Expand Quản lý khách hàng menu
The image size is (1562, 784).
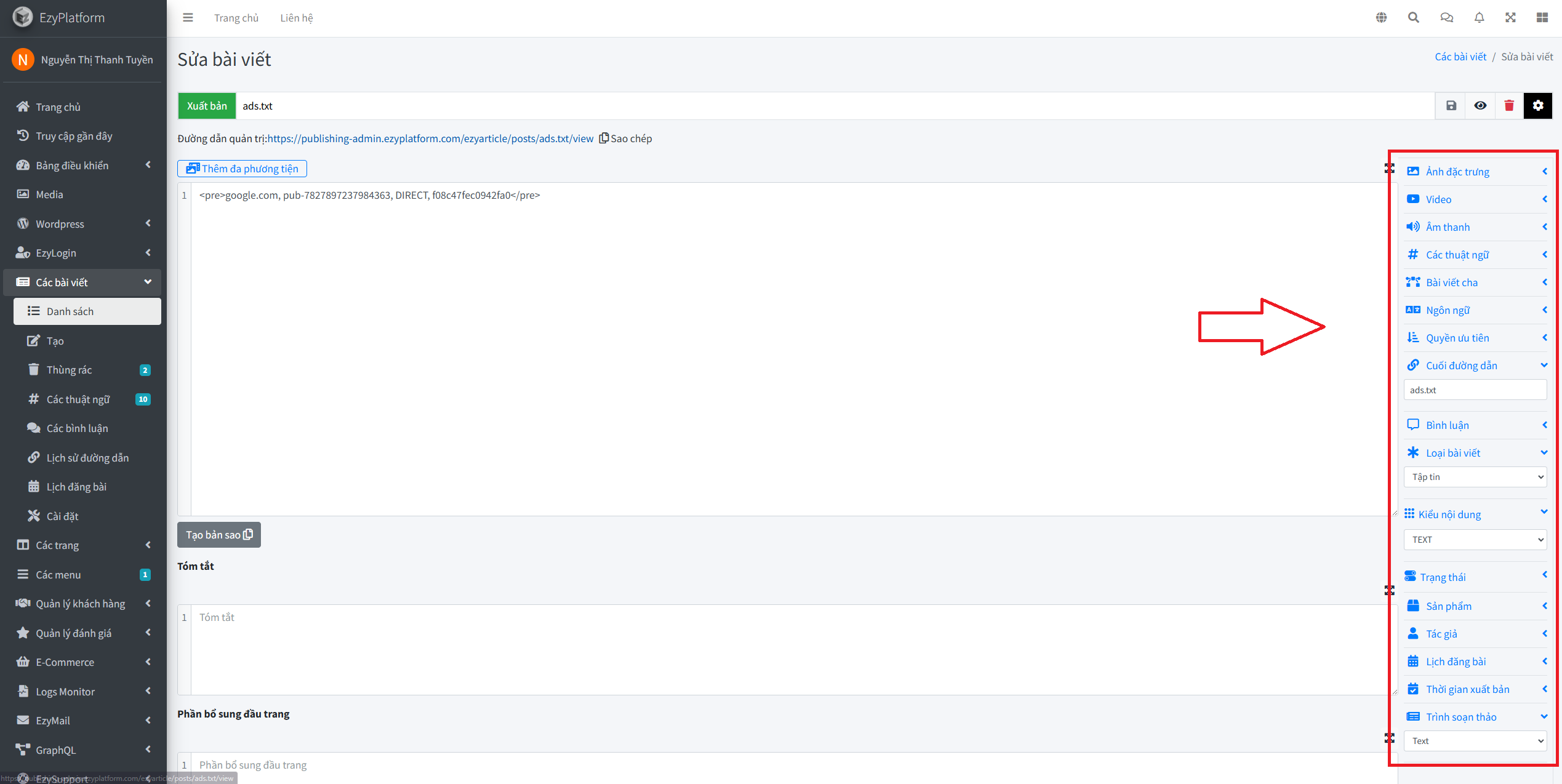coord(82,604)
